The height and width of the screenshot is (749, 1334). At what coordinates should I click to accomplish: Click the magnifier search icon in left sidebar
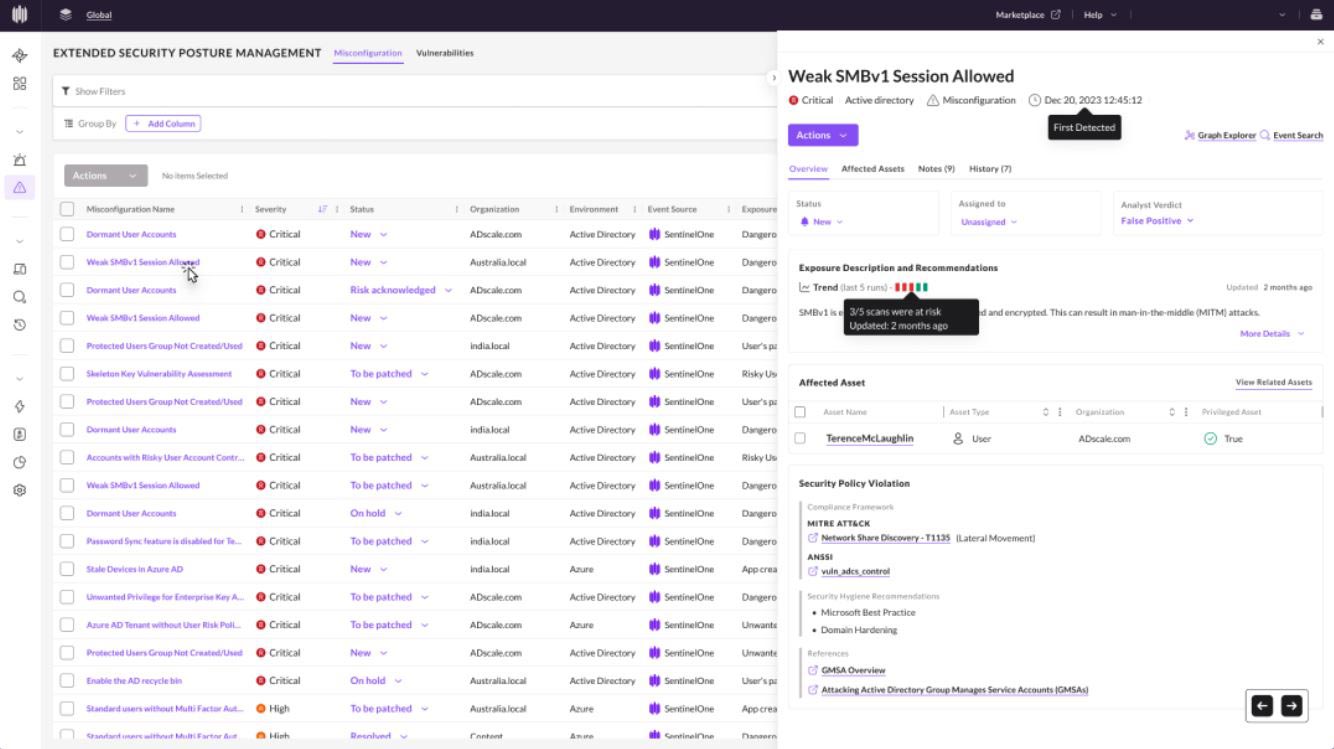tap(20, 297)
